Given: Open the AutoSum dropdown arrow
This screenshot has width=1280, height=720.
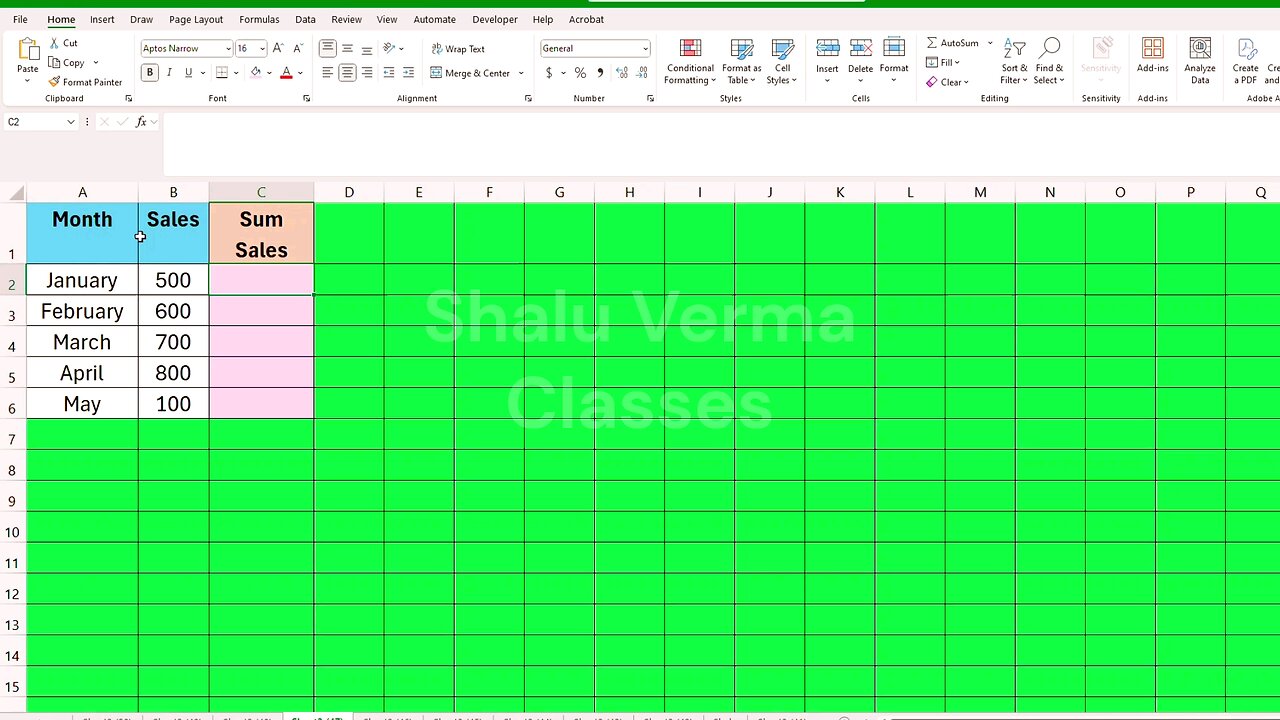Looking at the screenshot, I should coord(990,43).
